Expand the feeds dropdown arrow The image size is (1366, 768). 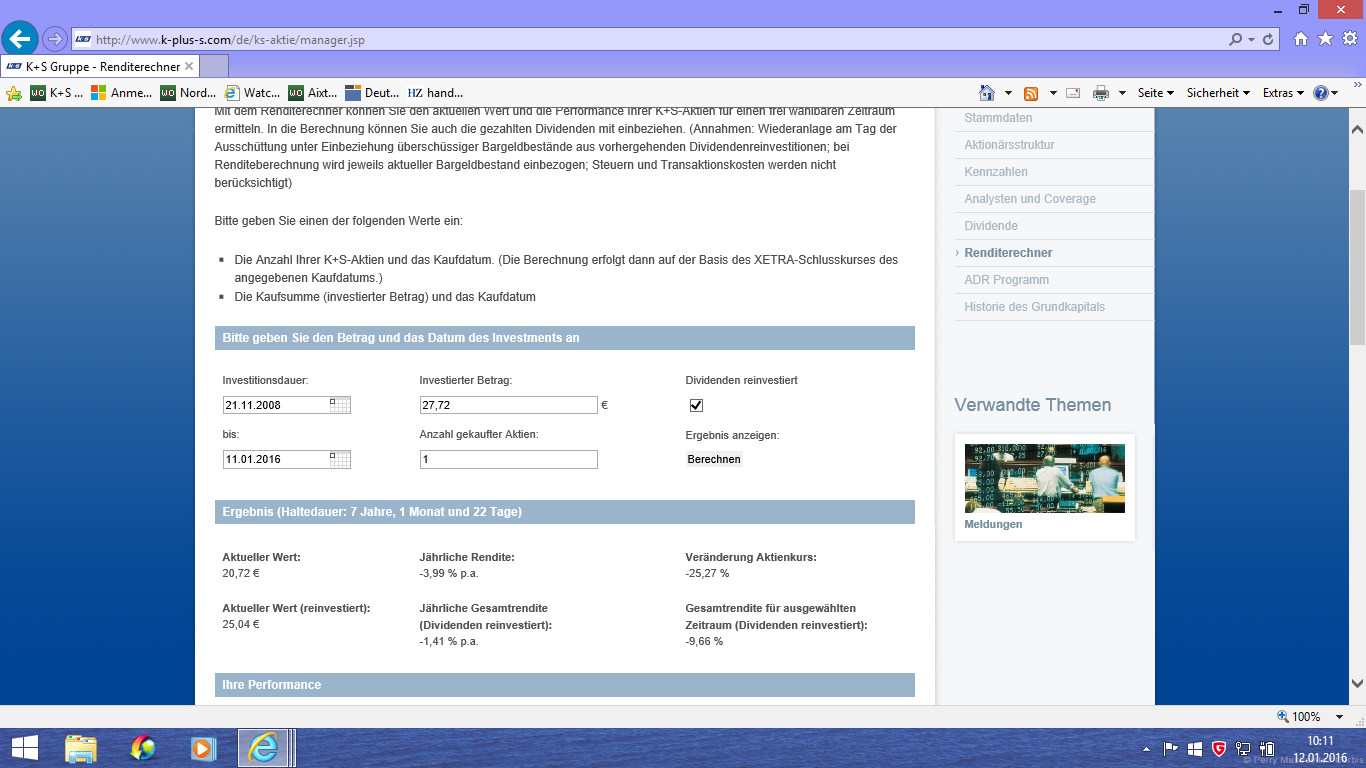tap(1053, 93)
